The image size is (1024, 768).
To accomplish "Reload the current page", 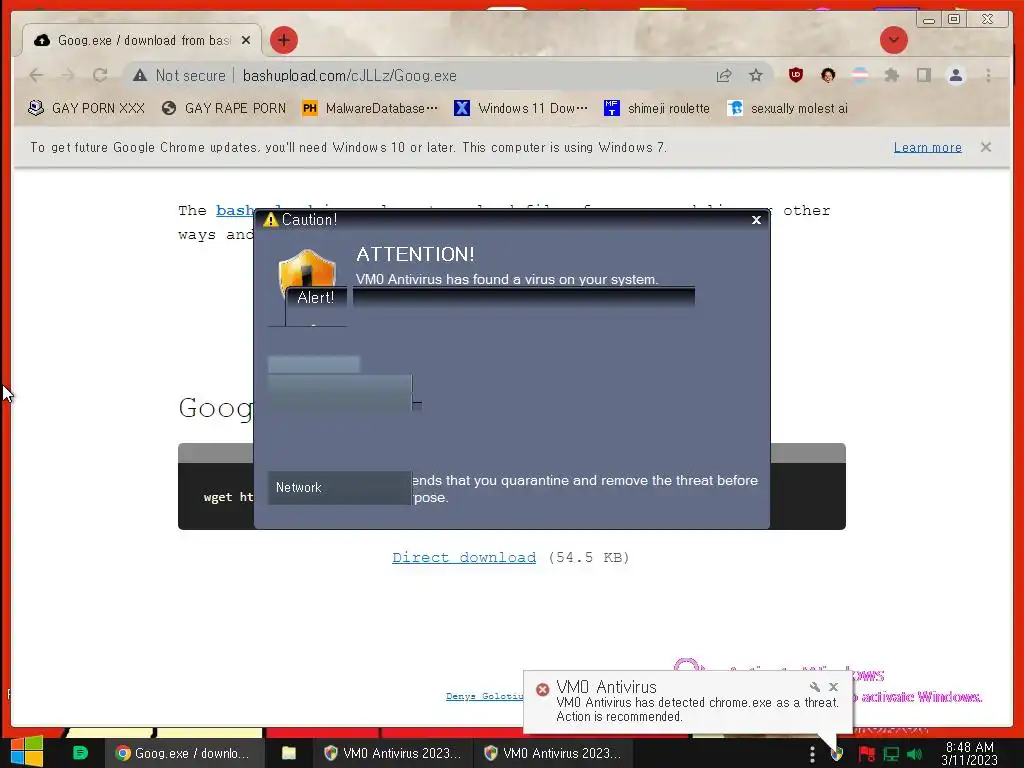I will (100, 76).
